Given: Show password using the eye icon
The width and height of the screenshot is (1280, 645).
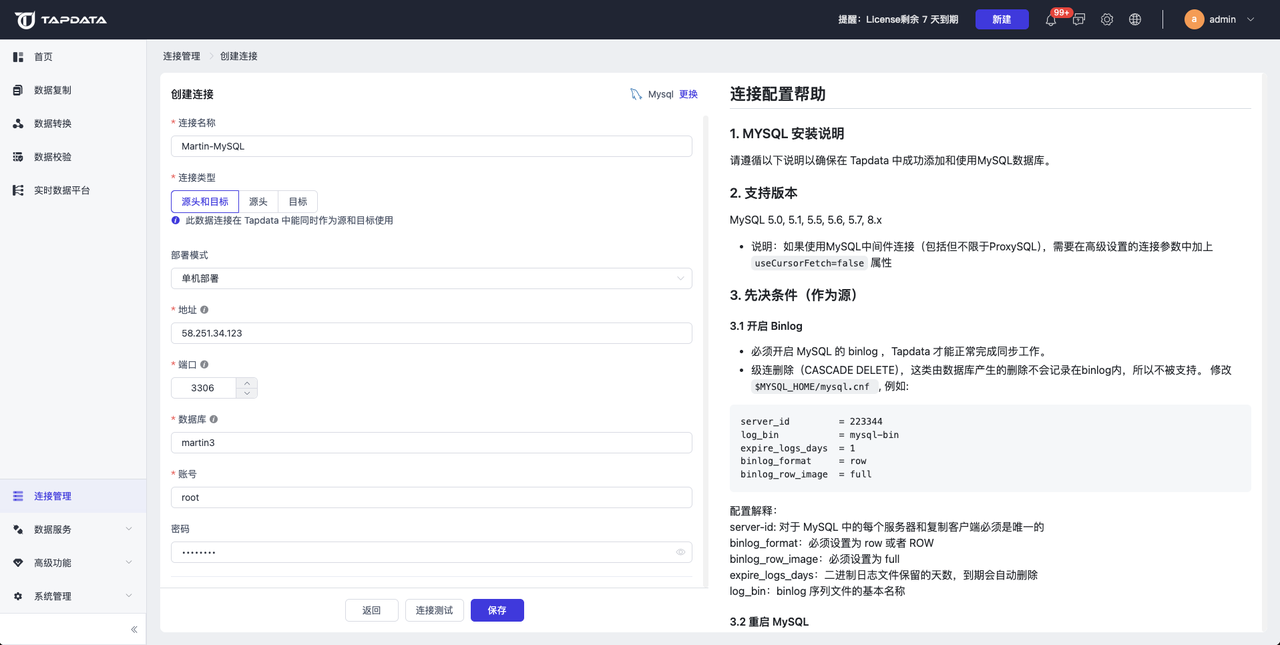Looking at the screenshot, I should pyautogui.click(x=680, y=552).
